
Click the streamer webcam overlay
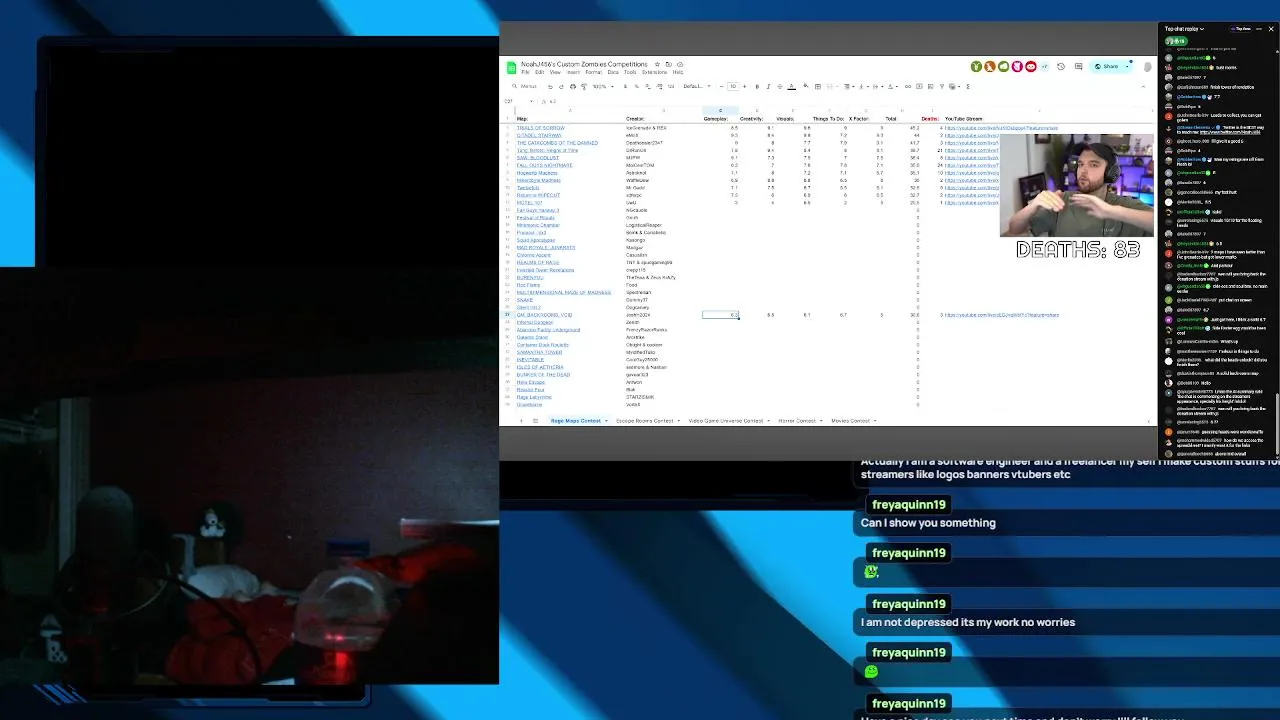pos(1076,185)
